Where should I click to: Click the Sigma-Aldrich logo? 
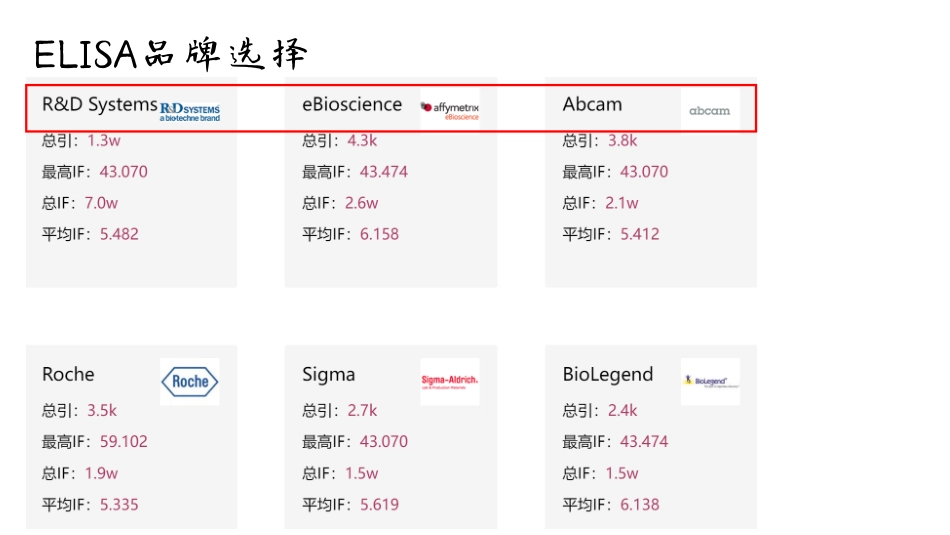(450, 381)
